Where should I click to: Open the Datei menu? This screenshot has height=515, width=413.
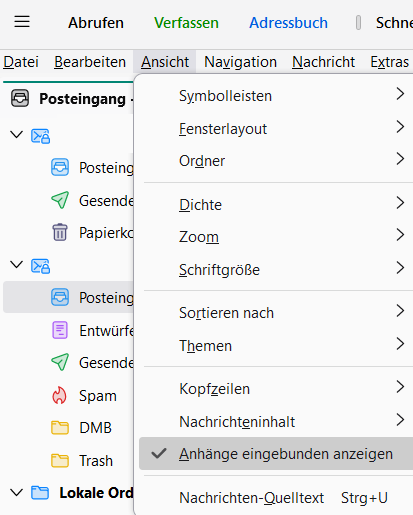(x=21, y=62)
